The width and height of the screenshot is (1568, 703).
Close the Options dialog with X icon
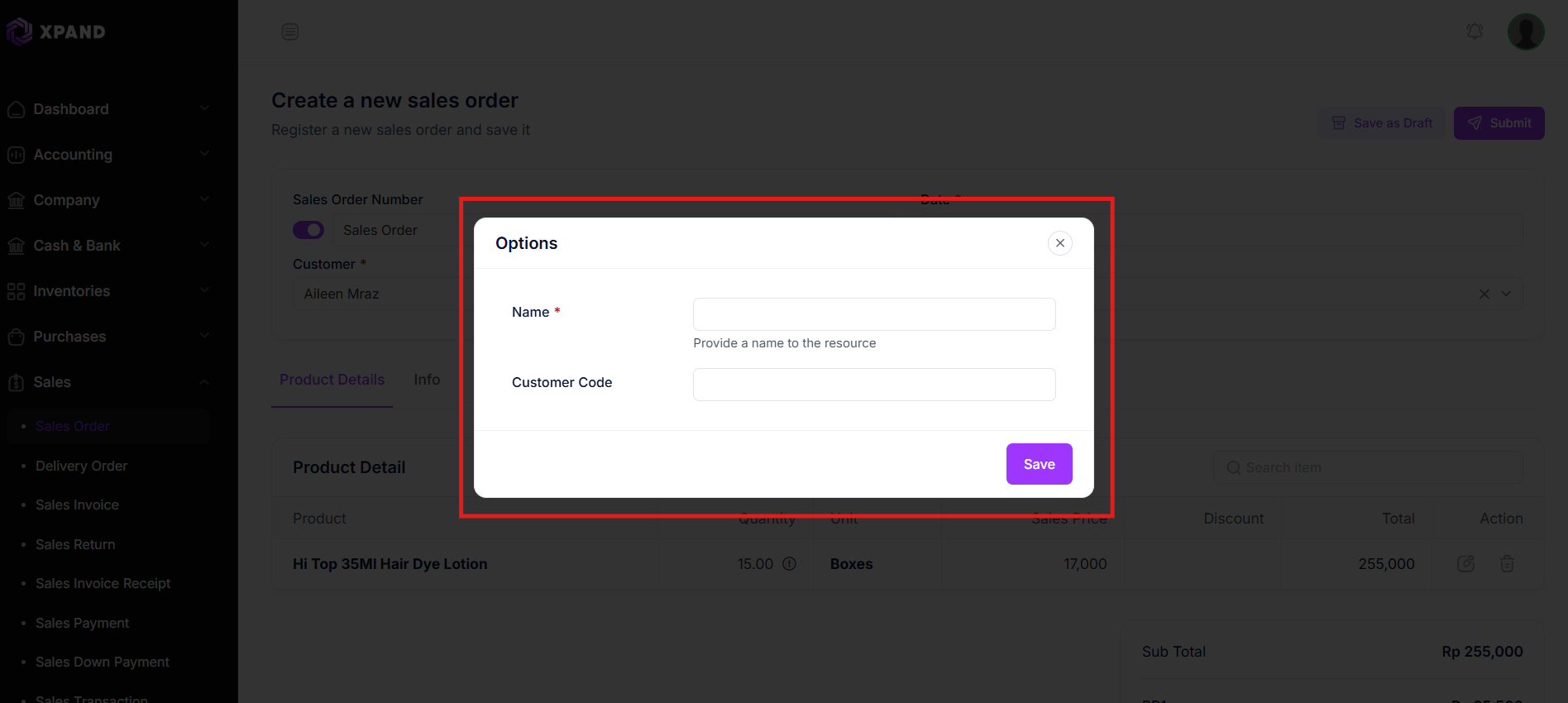coord(1059,243)
